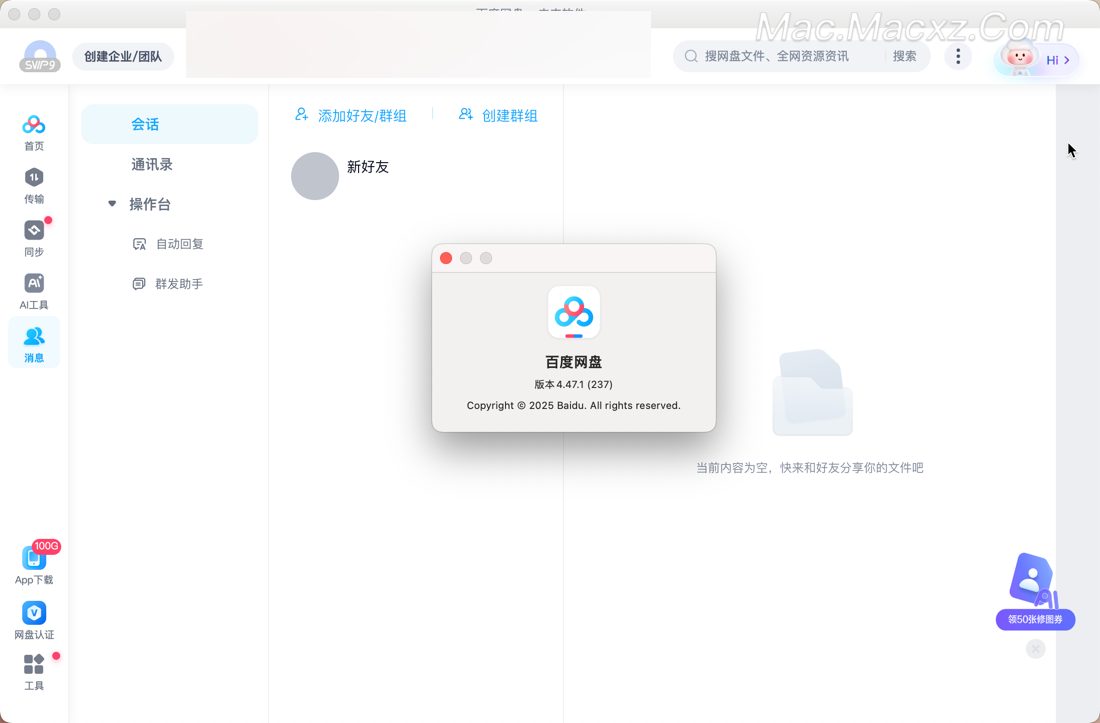Open App下载 in the sidebar
Viewport: 1100px width, 723px height.
[34, 565]
